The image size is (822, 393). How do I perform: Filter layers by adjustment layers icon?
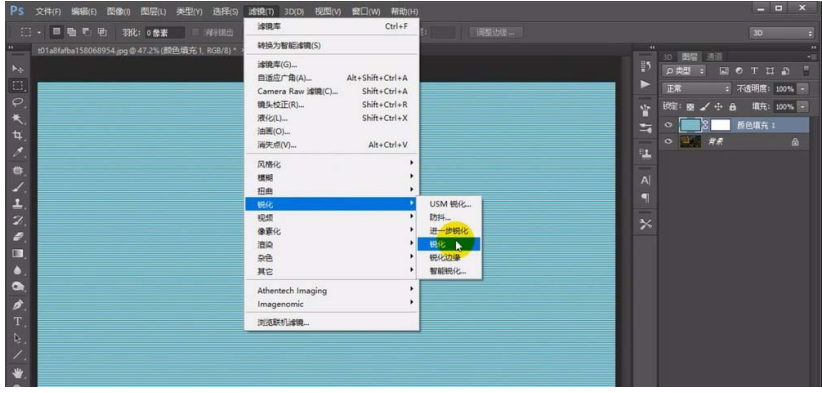(x=739, y=71)
